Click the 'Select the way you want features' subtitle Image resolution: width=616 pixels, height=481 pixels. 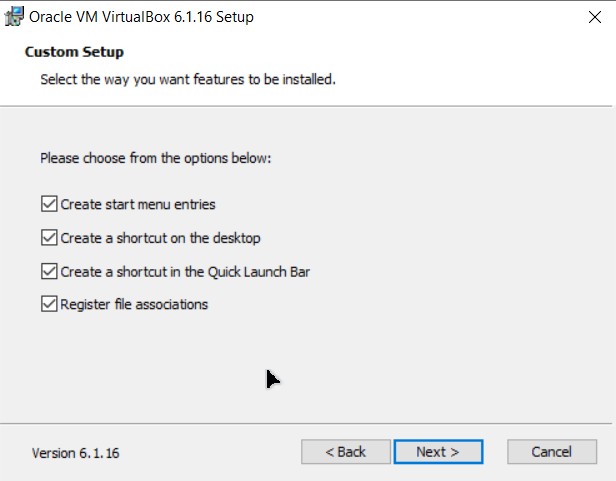click(x=188, y=80)
